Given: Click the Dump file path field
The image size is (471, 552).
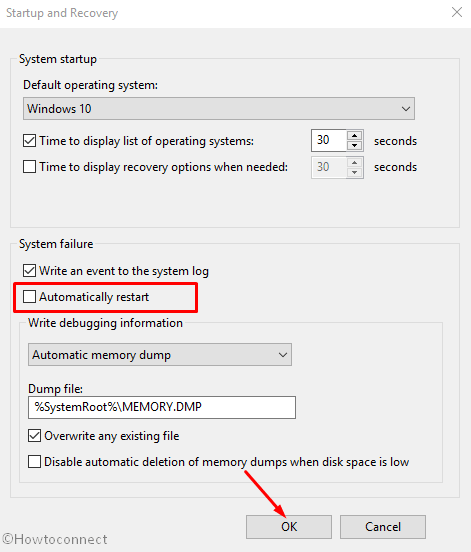Looking at the screenshot, I should [x=162, y=407].
